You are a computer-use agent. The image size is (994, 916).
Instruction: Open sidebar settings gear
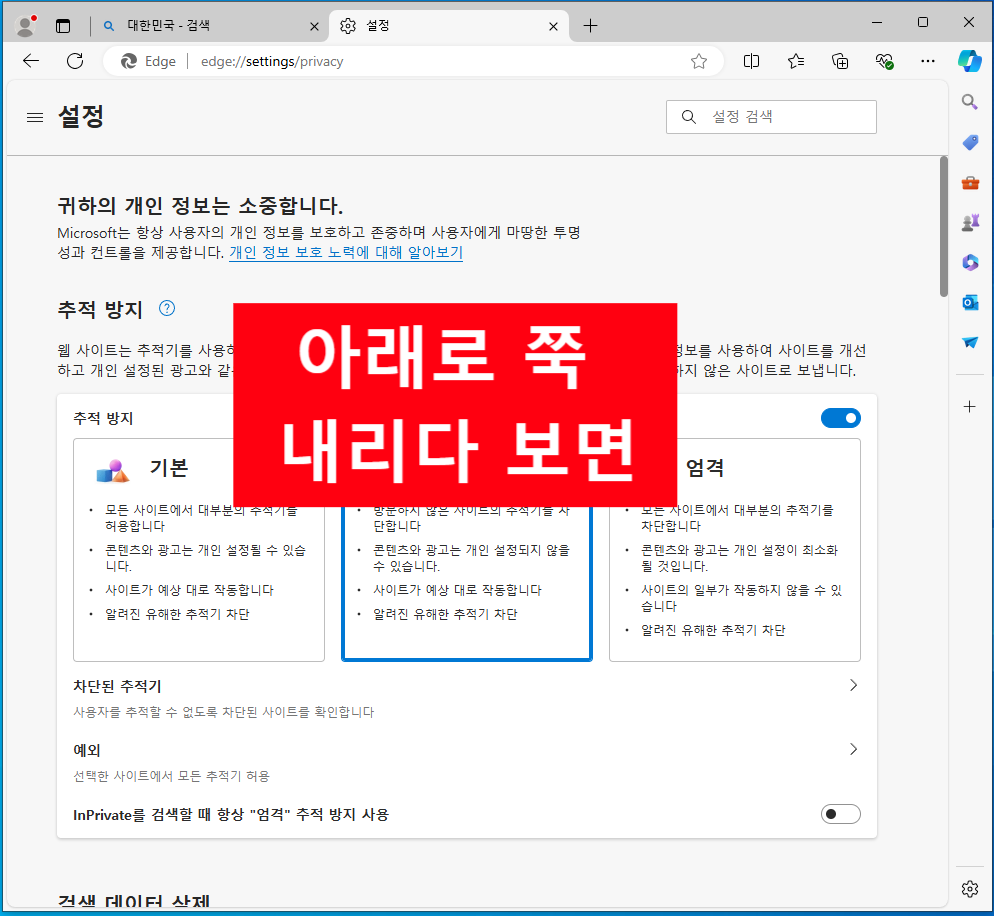coord(969,889)
